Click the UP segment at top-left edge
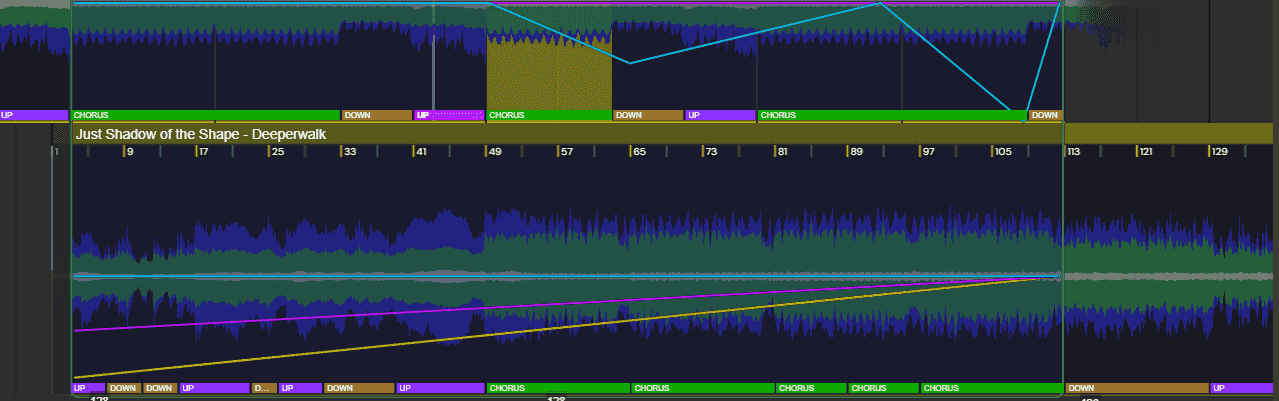The height and width of the screenshot is (401, 1279). (x=33, y=115)
